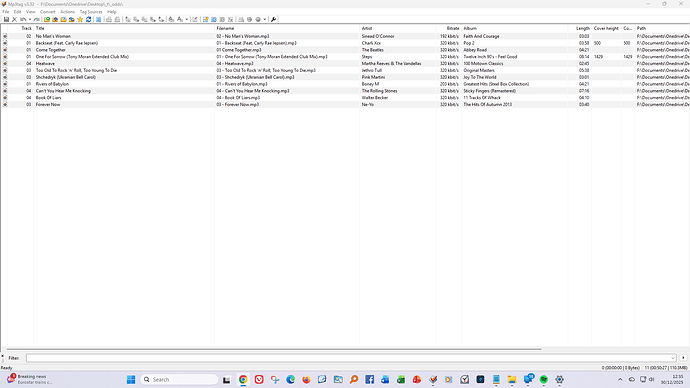This screenshot has width=690, height=388.
Task: Open Microsoft Edge from taskbar
Action: 290,380
